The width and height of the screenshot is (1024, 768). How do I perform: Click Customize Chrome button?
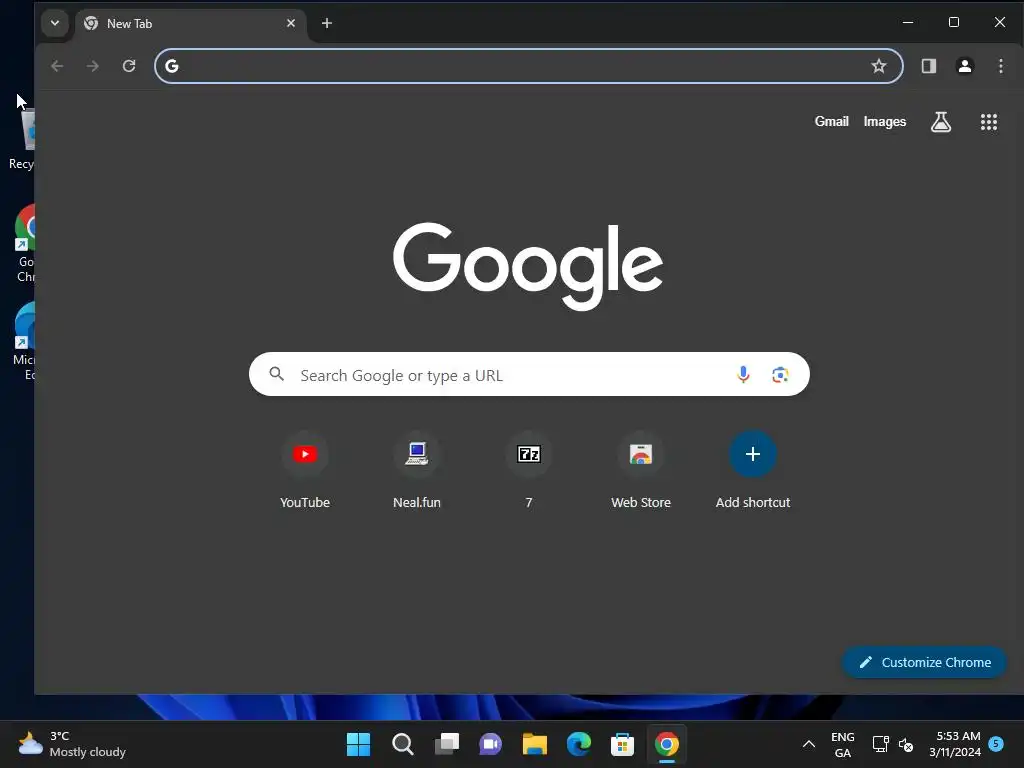(924, 662)
